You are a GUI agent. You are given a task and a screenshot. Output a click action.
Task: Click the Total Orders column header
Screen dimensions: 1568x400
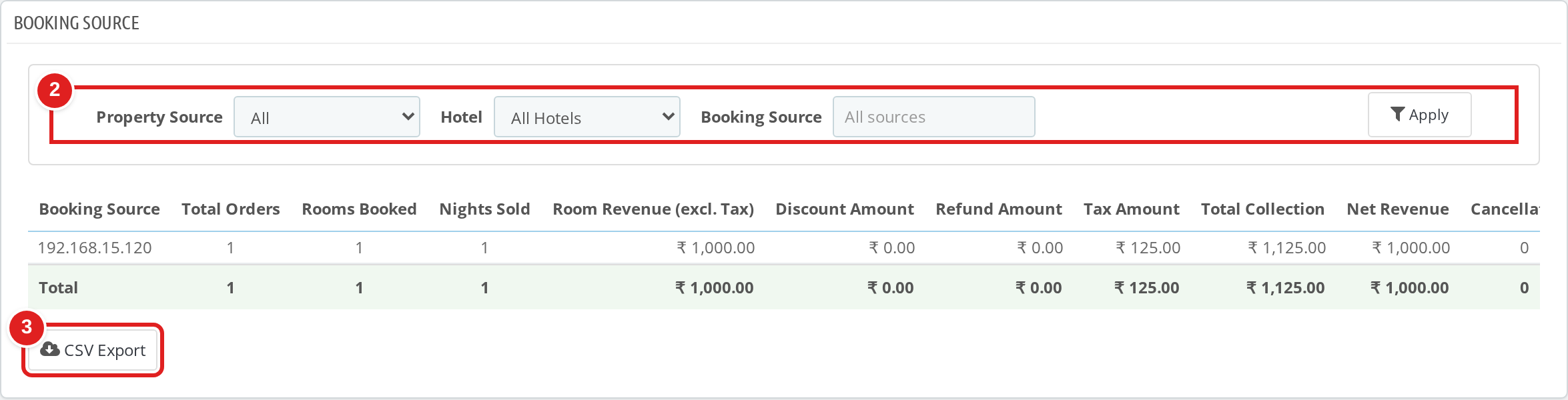click(x=231, y=209)
